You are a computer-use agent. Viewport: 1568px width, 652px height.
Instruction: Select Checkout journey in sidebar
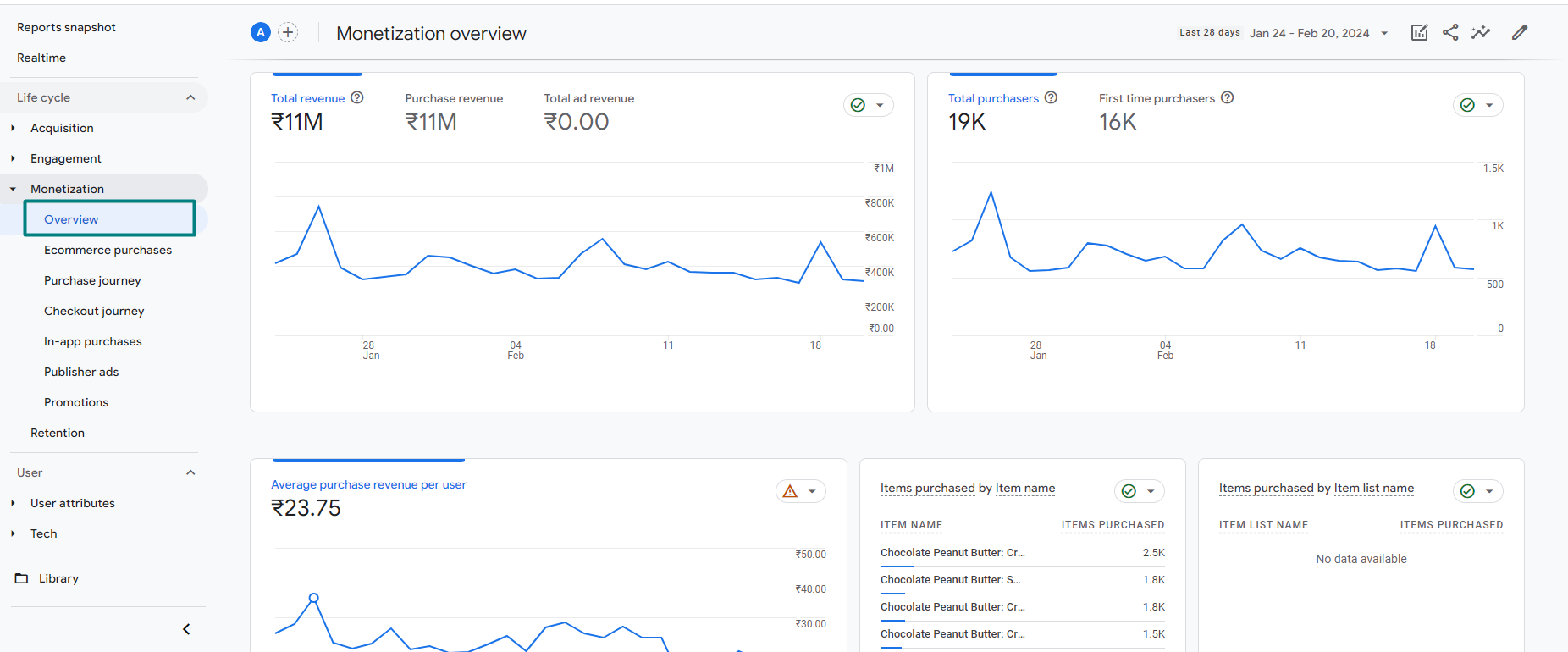pyautogui.click(x=94, y=311)
